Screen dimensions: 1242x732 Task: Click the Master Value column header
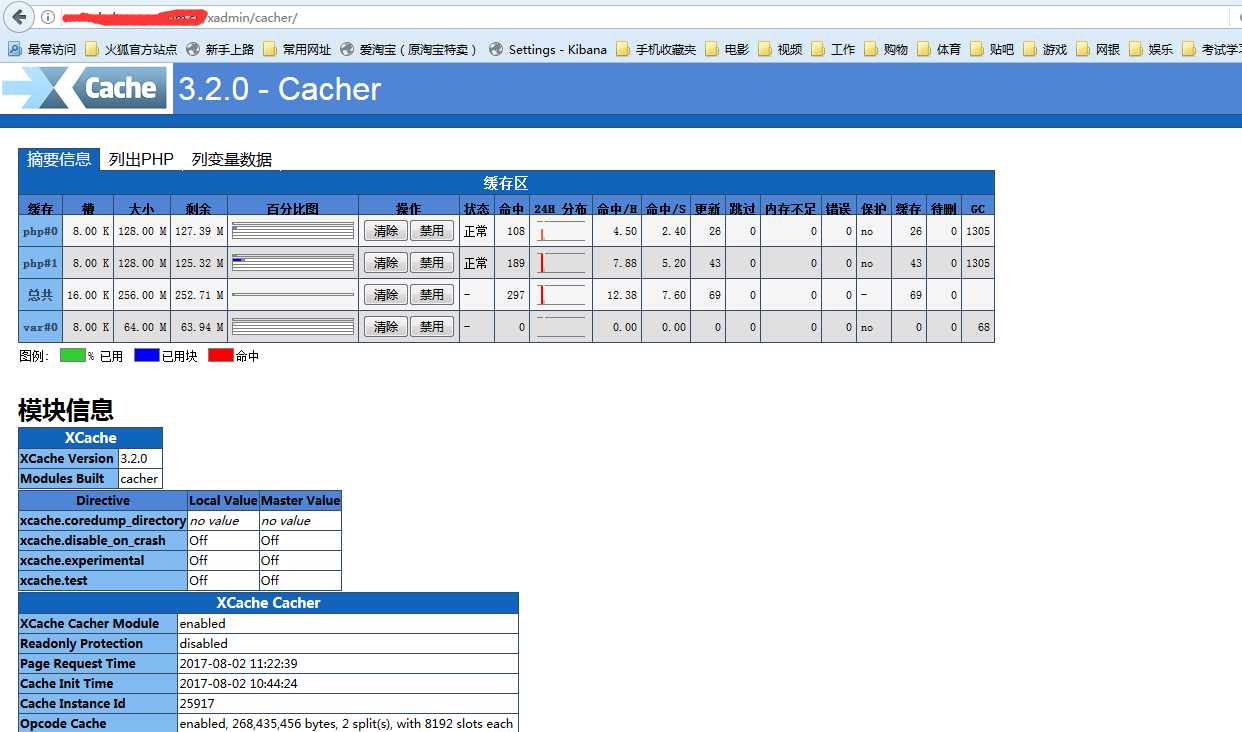[300, 500]
